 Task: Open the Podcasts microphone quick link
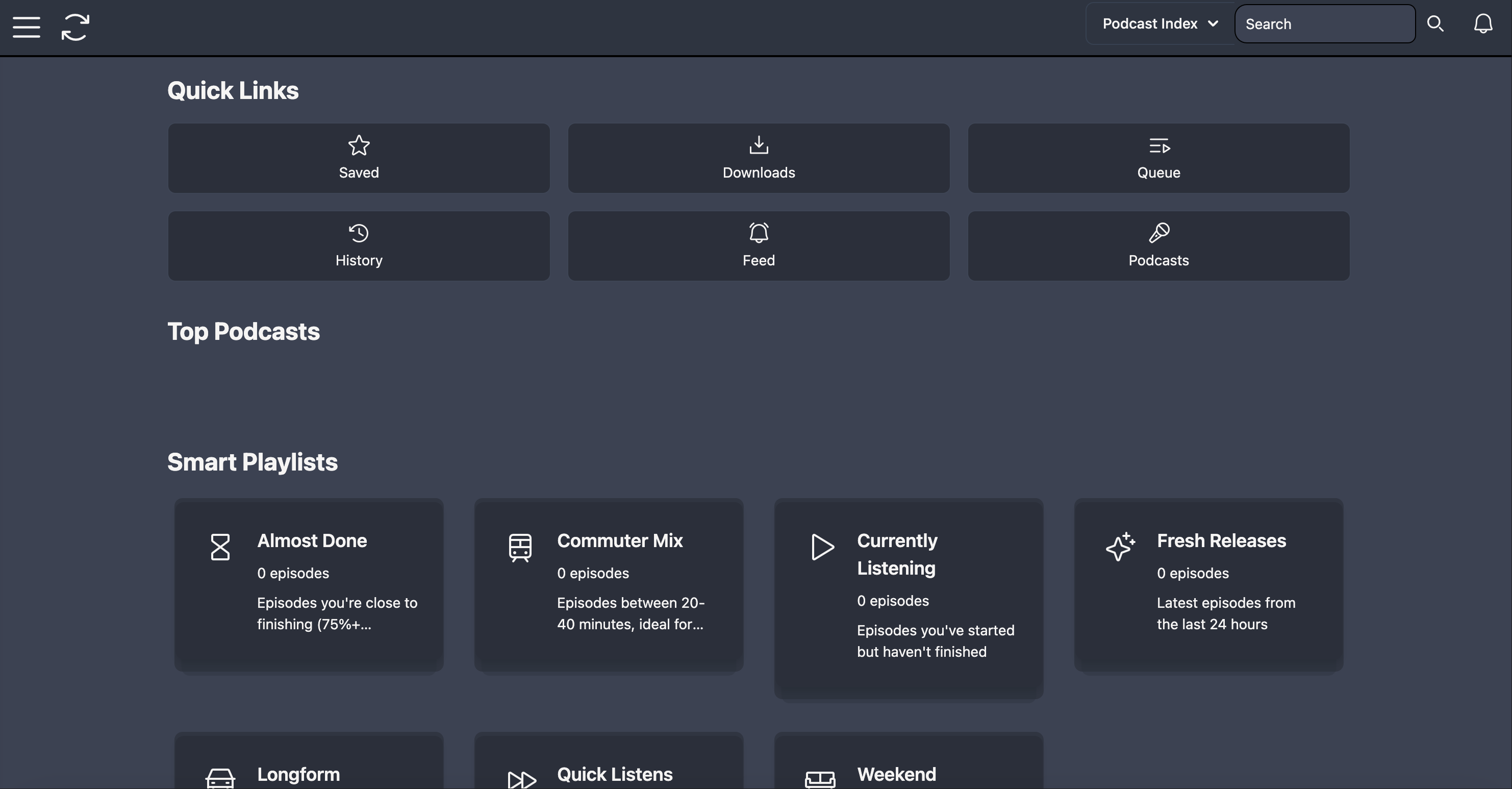point(1158,246)
